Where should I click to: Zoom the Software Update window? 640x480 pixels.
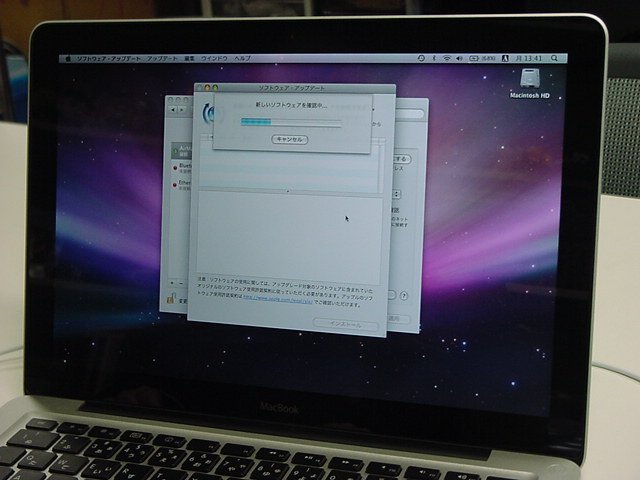click(216, 88)
